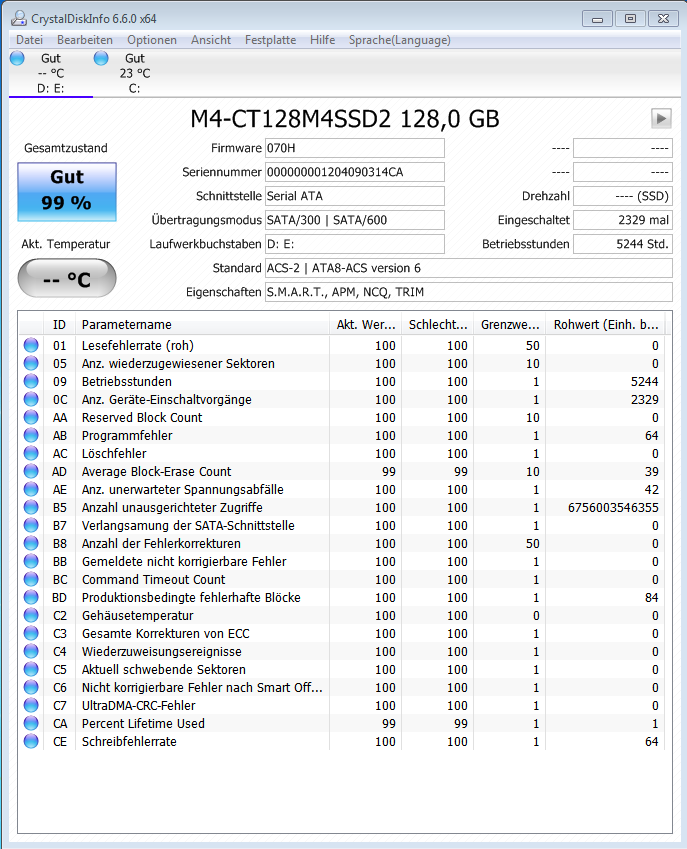
Task: Switch to the C: drive tab
Action: 135,74
